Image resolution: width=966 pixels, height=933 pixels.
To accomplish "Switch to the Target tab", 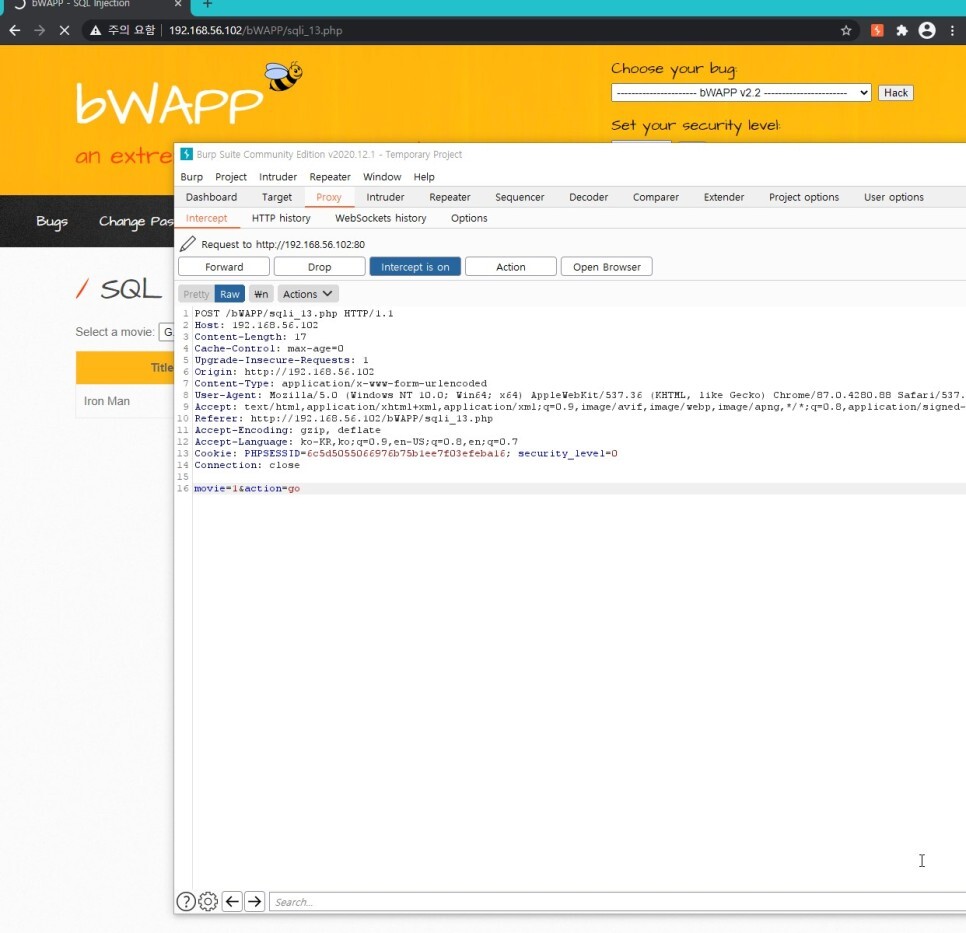I will 277,197.
